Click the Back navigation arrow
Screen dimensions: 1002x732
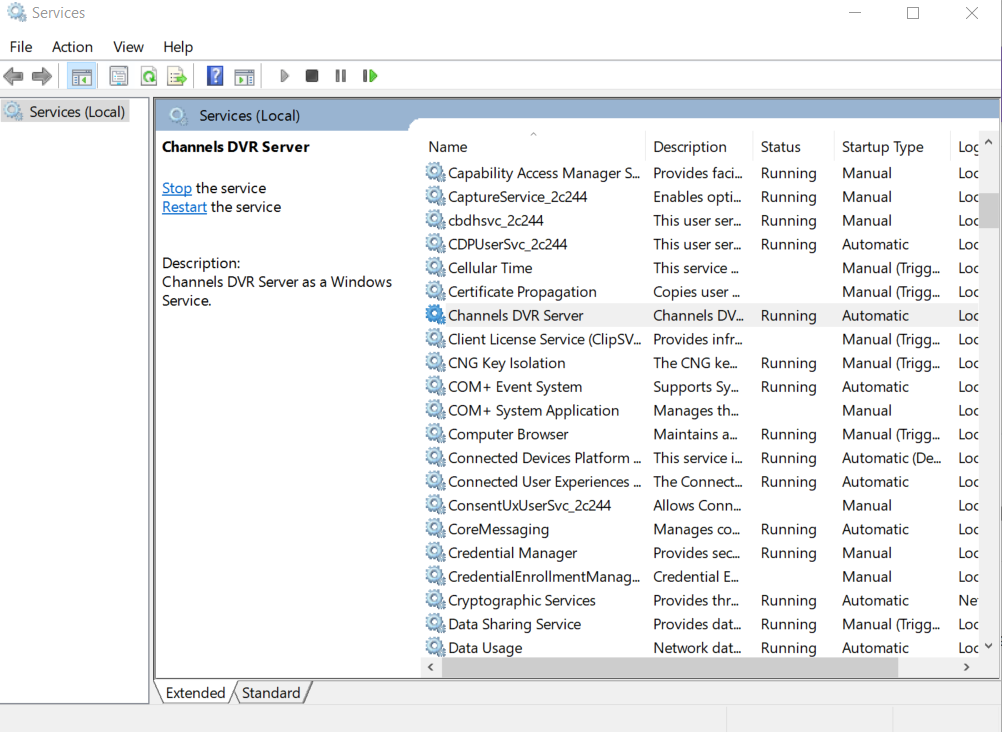point(14,75)
